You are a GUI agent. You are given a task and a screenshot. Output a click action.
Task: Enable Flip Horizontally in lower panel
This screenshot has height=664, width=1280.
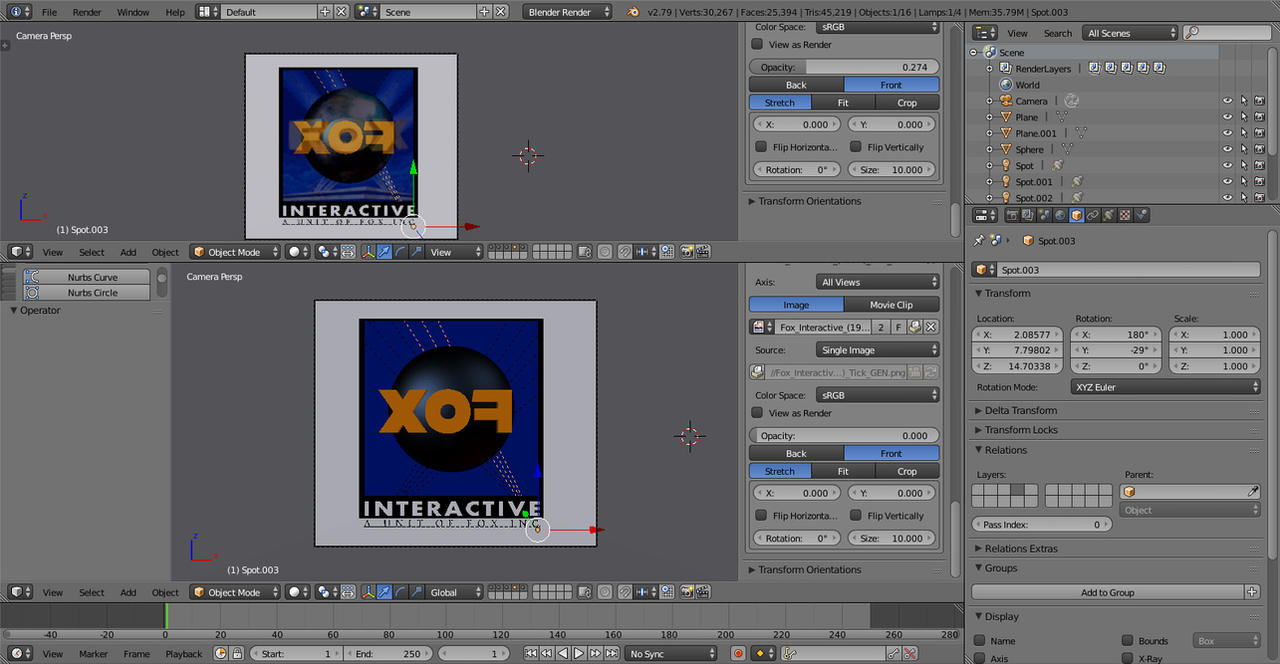pos(762,516)
